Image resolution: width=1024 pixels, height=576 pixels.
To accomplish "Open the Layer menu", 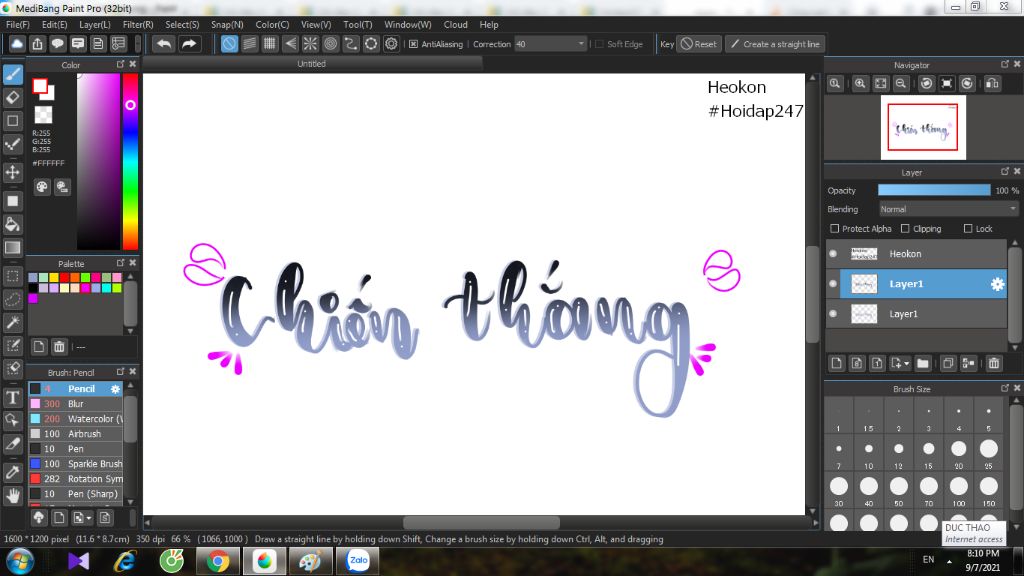I will pyautogui.click(x=95, y=25).
